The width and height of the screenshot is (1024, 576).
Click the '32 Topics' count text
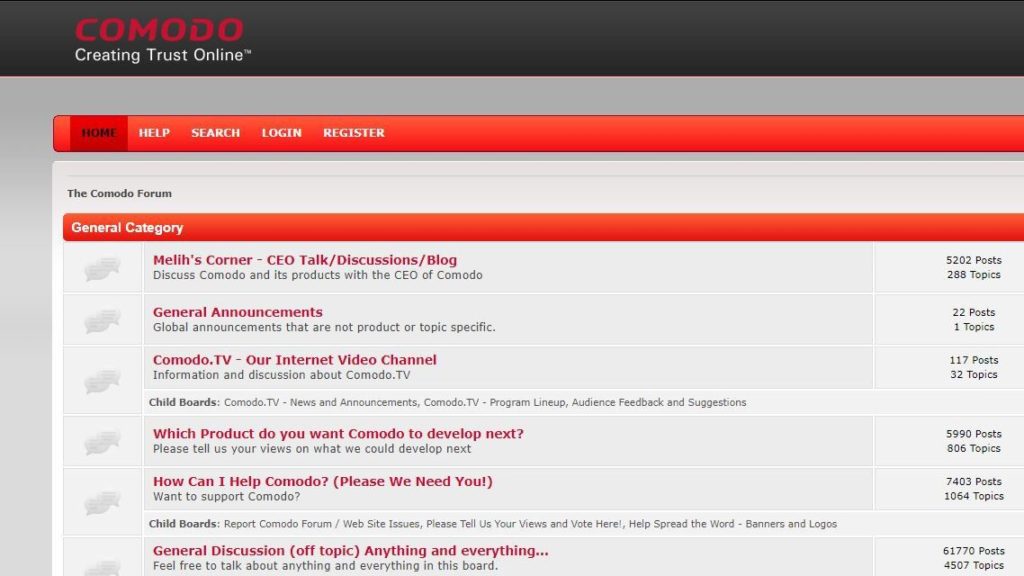click(974, 374)
